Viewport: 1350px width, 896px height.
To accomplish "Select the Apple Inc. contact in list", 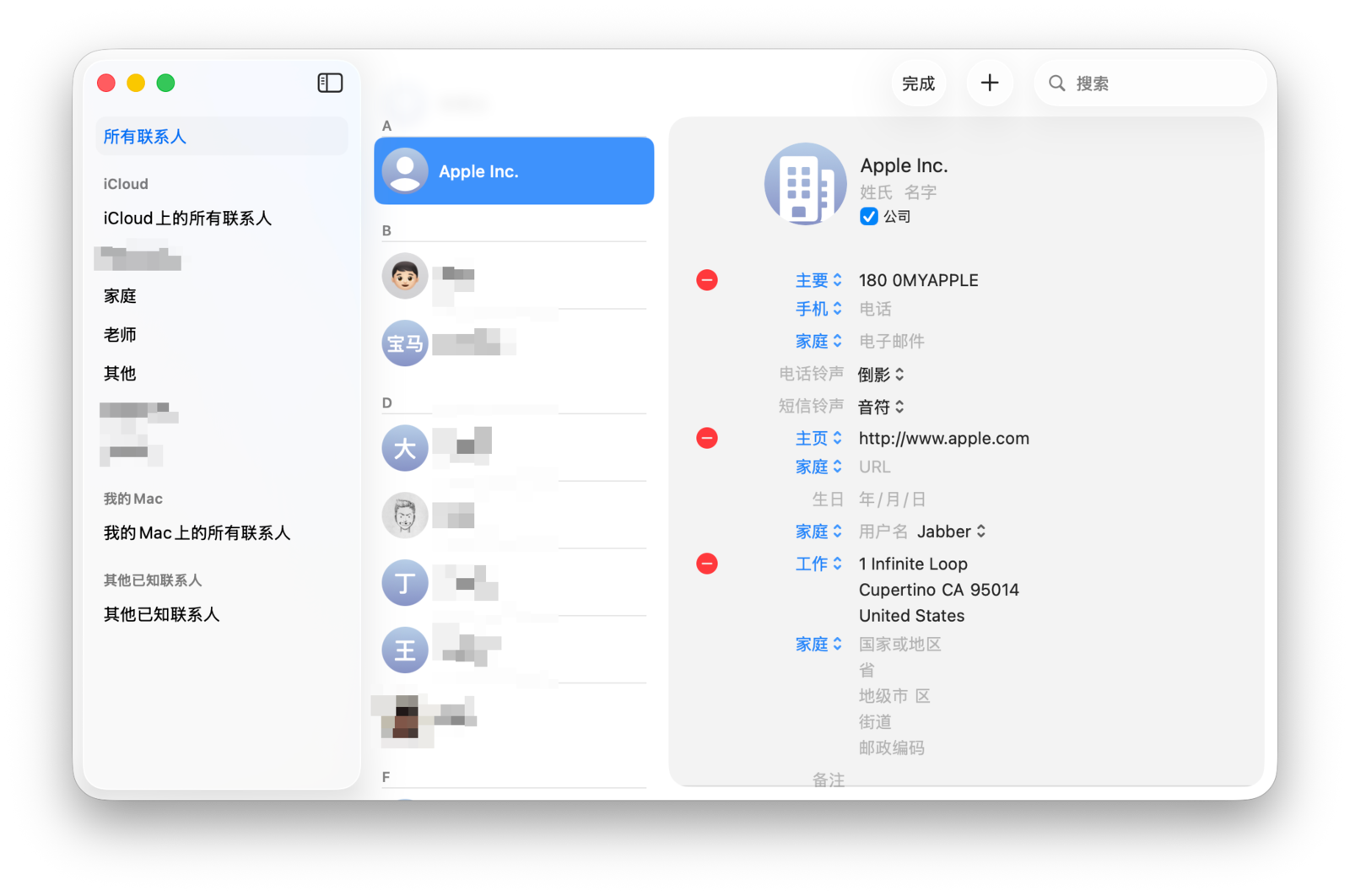I will pyautogui.click(x=513, y=171).
